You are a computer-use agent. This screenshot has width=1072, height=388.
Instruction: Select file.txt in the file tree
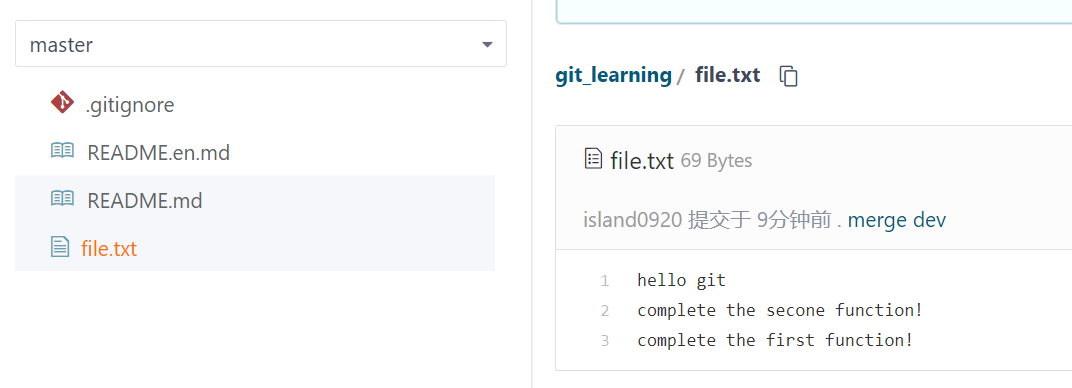(x=109, y=249)
